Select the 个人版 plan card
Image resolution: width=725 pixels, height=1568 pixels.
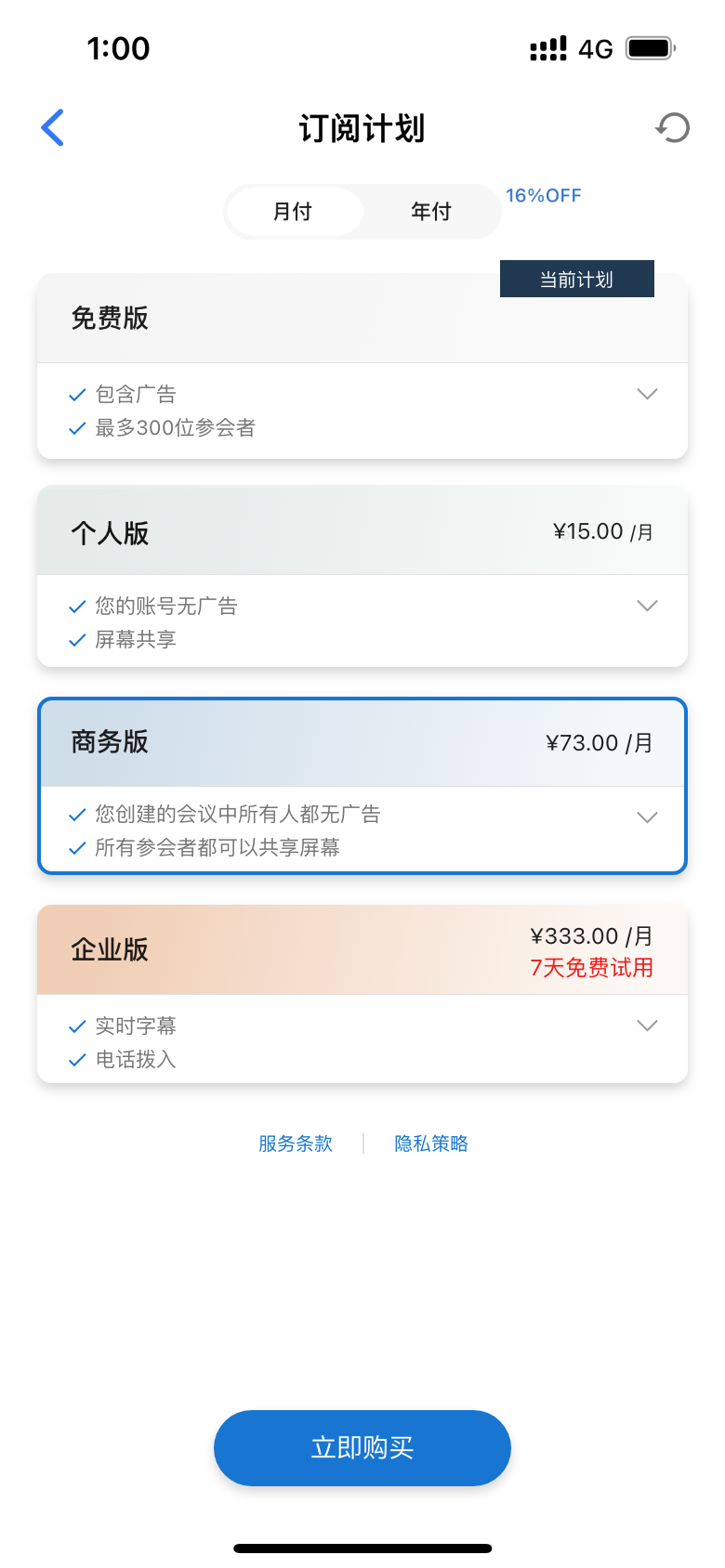pyautogui.click(x=362, y=532)
